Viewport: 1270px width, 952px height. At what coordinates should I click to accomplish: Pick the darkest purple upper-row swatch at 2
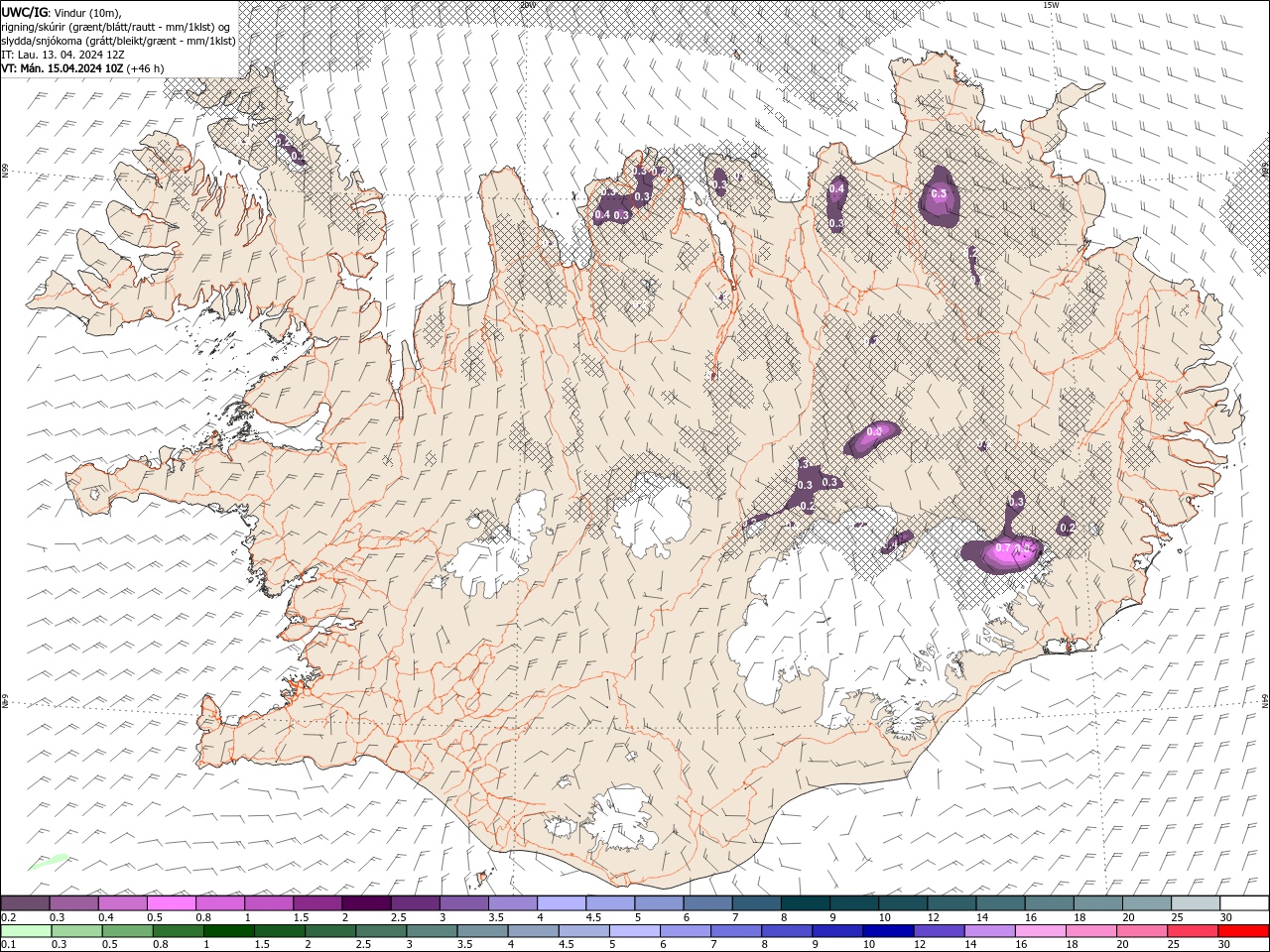[366, 903]
